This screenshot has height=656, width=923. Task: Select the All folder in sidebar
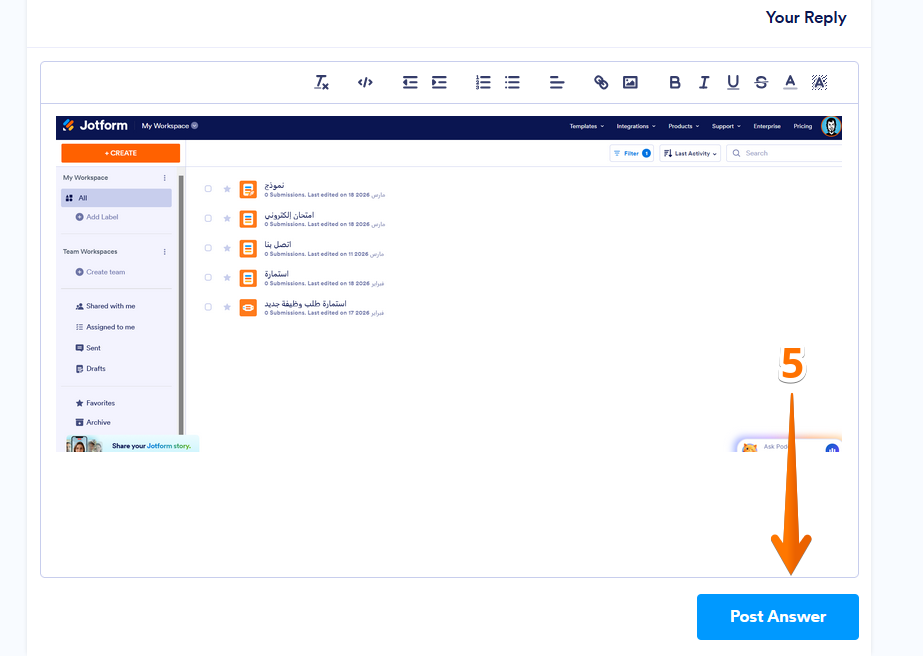pyautogui.click(x=117, y=198)
